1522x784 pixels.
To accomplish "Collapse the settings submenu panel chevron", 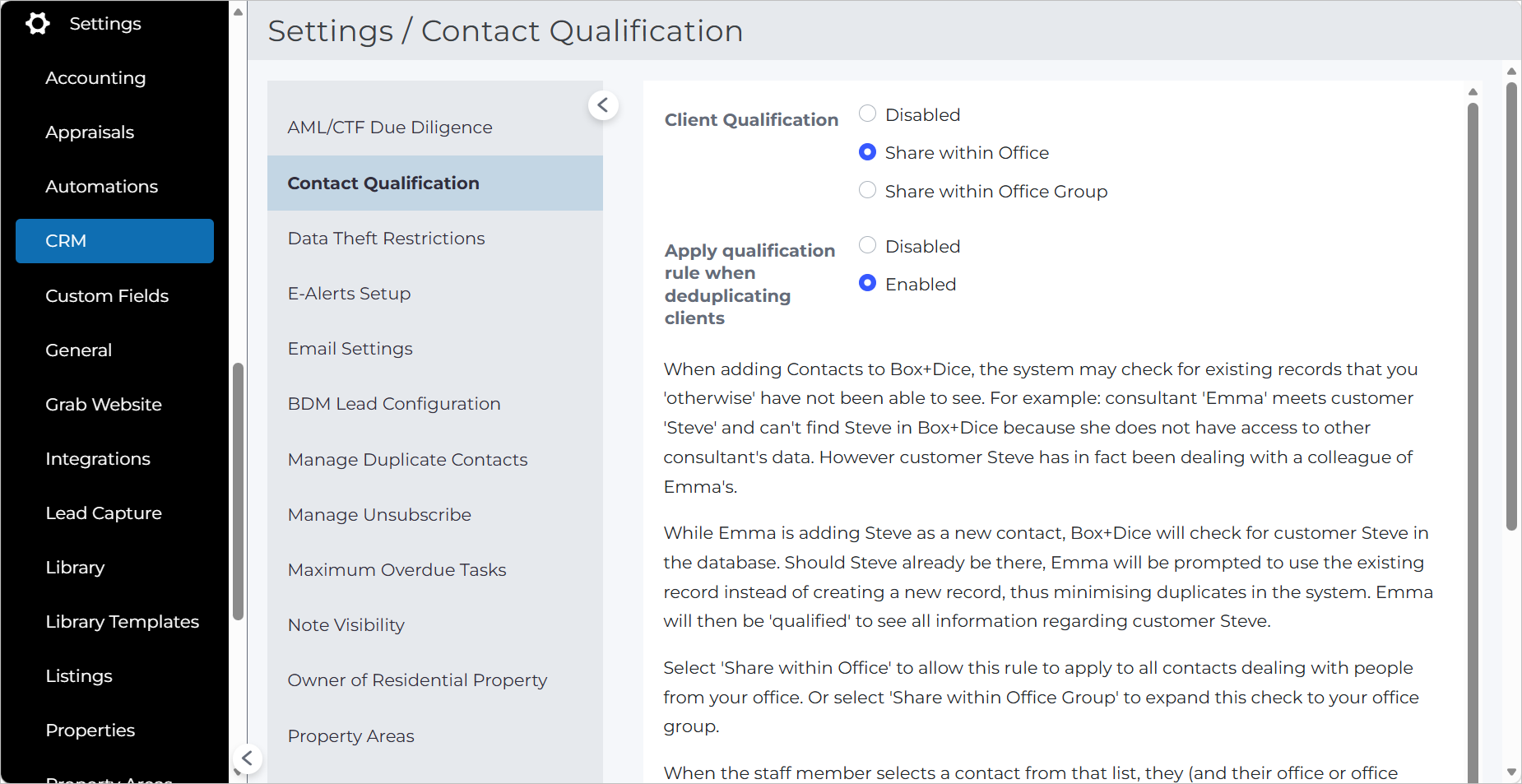I will (x=603, y=105).
